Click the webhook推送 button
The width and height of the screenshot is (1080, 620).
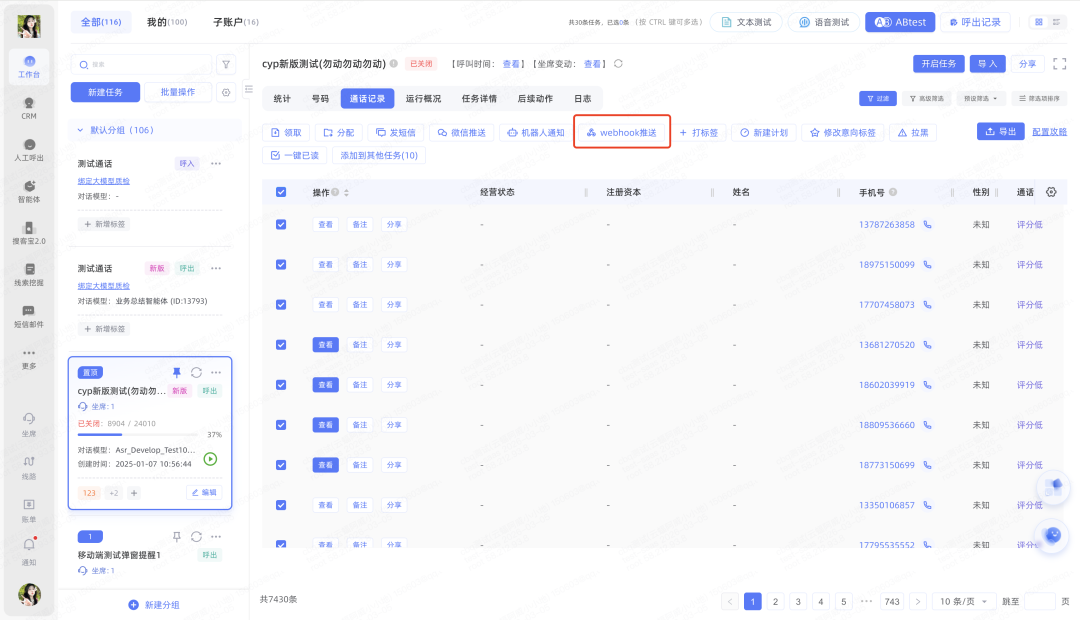click(621, 132)
